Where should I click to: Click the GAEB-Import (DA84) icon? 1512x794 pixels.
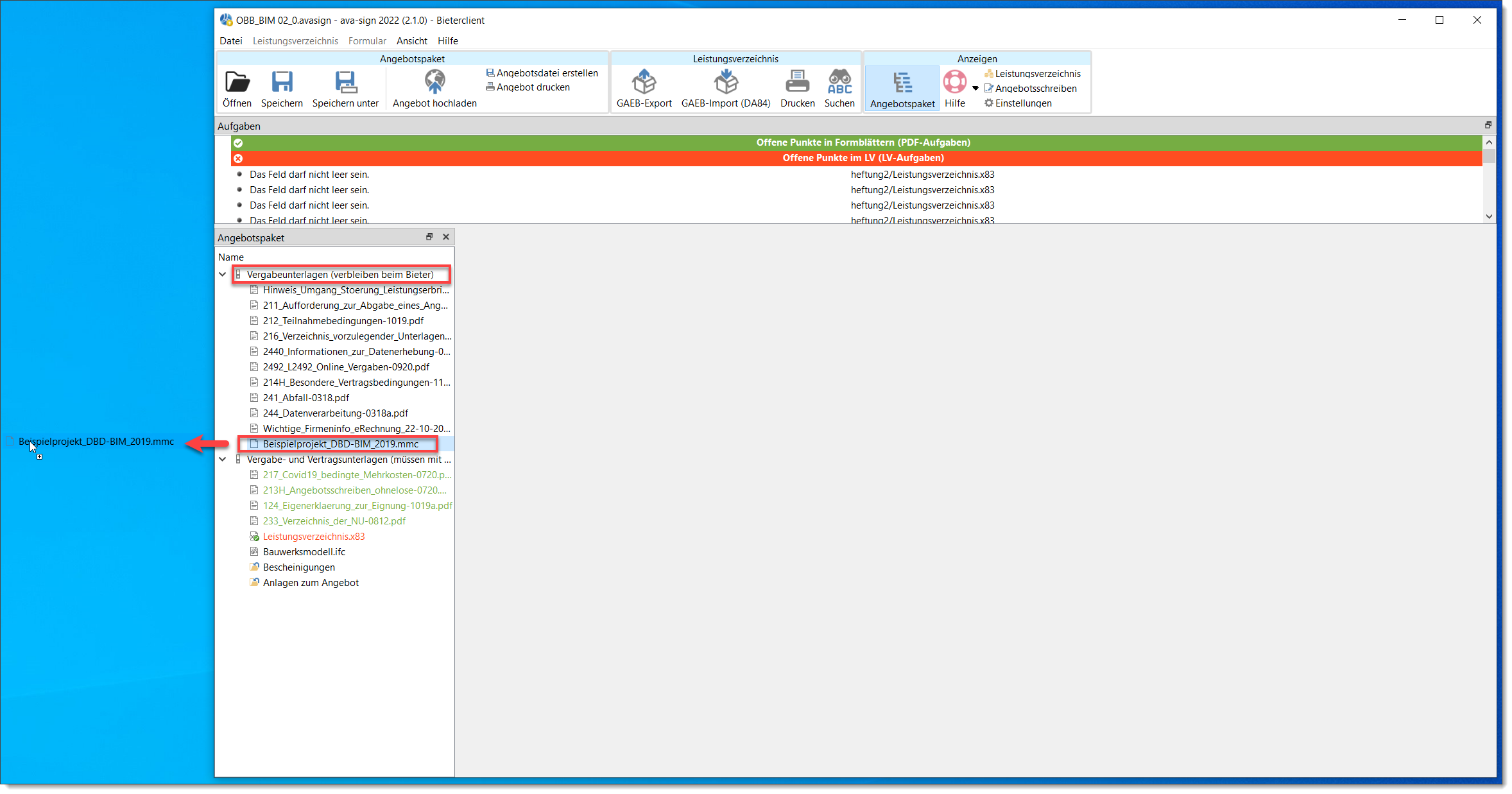coord(726,82)
